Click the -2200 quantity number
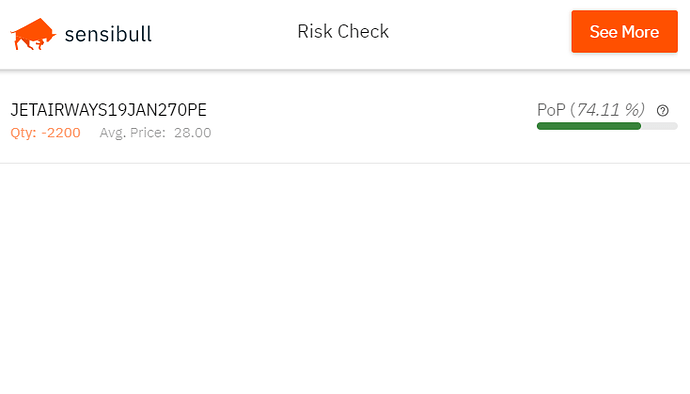The height and width of the screenshot is (394, 690). pyautogui.click(x=61, y=133)
